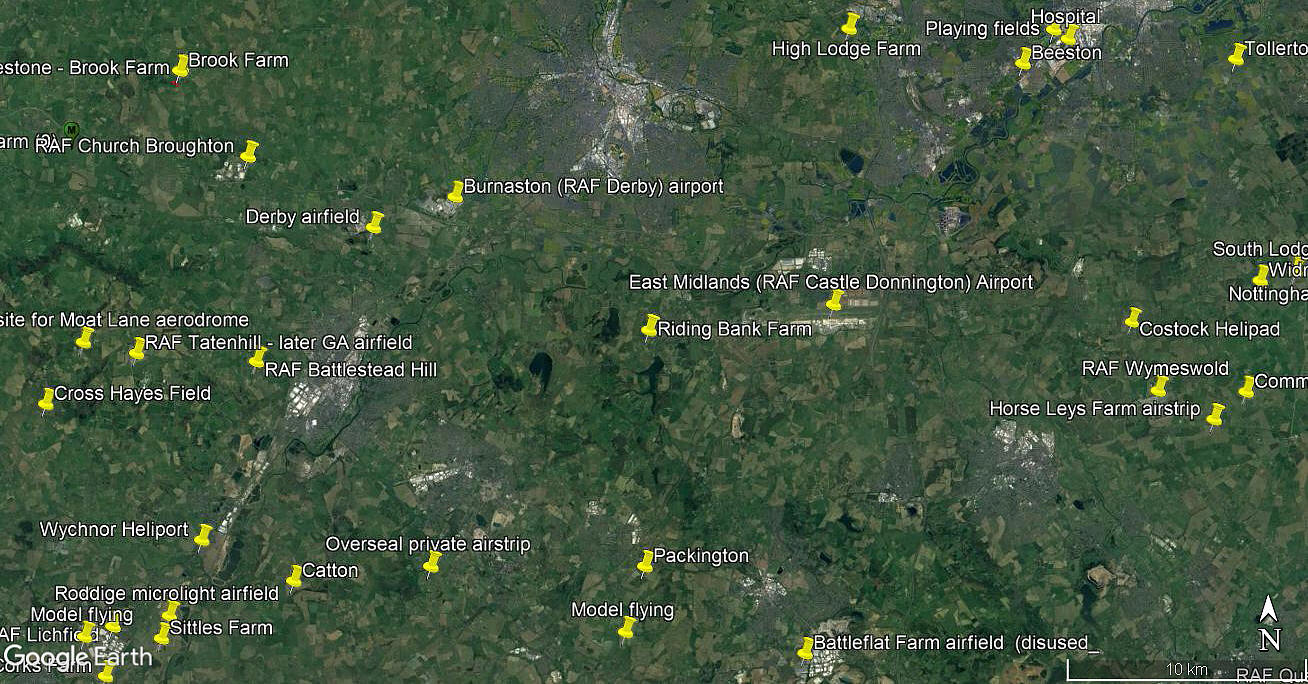
Task: Click the Wychnor Heliport pushpin
Action: tap(203, 536)
